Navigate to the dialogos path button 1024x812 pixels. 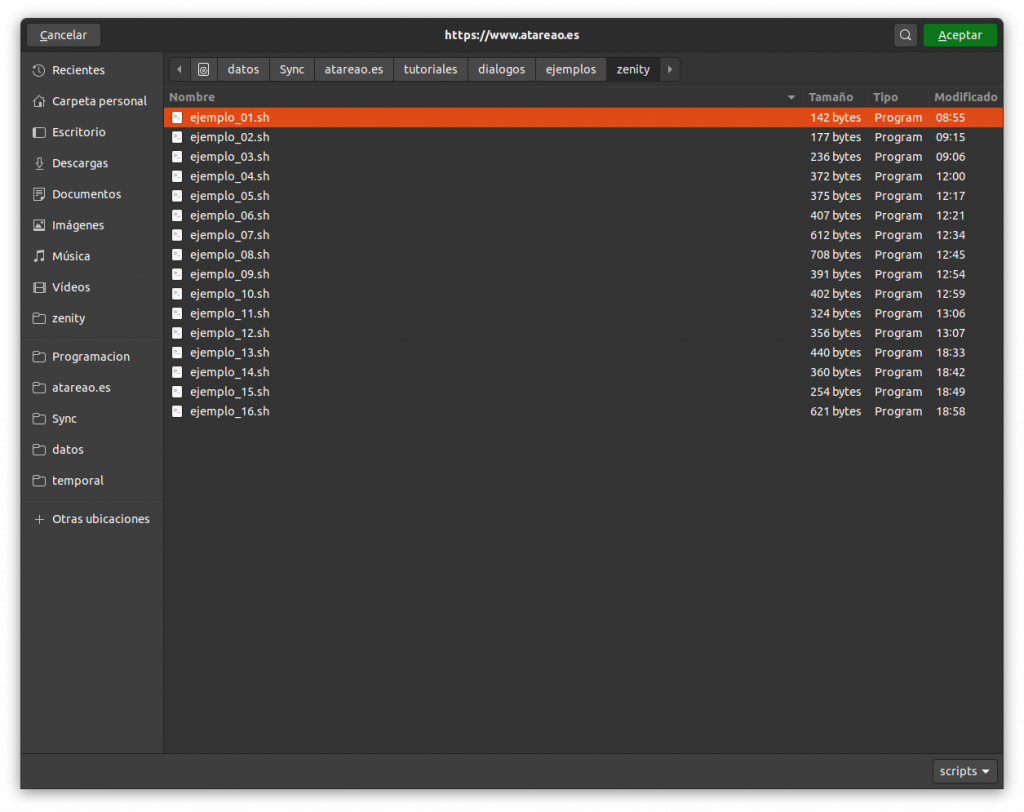pyautogui.click(x=501, y=69)
